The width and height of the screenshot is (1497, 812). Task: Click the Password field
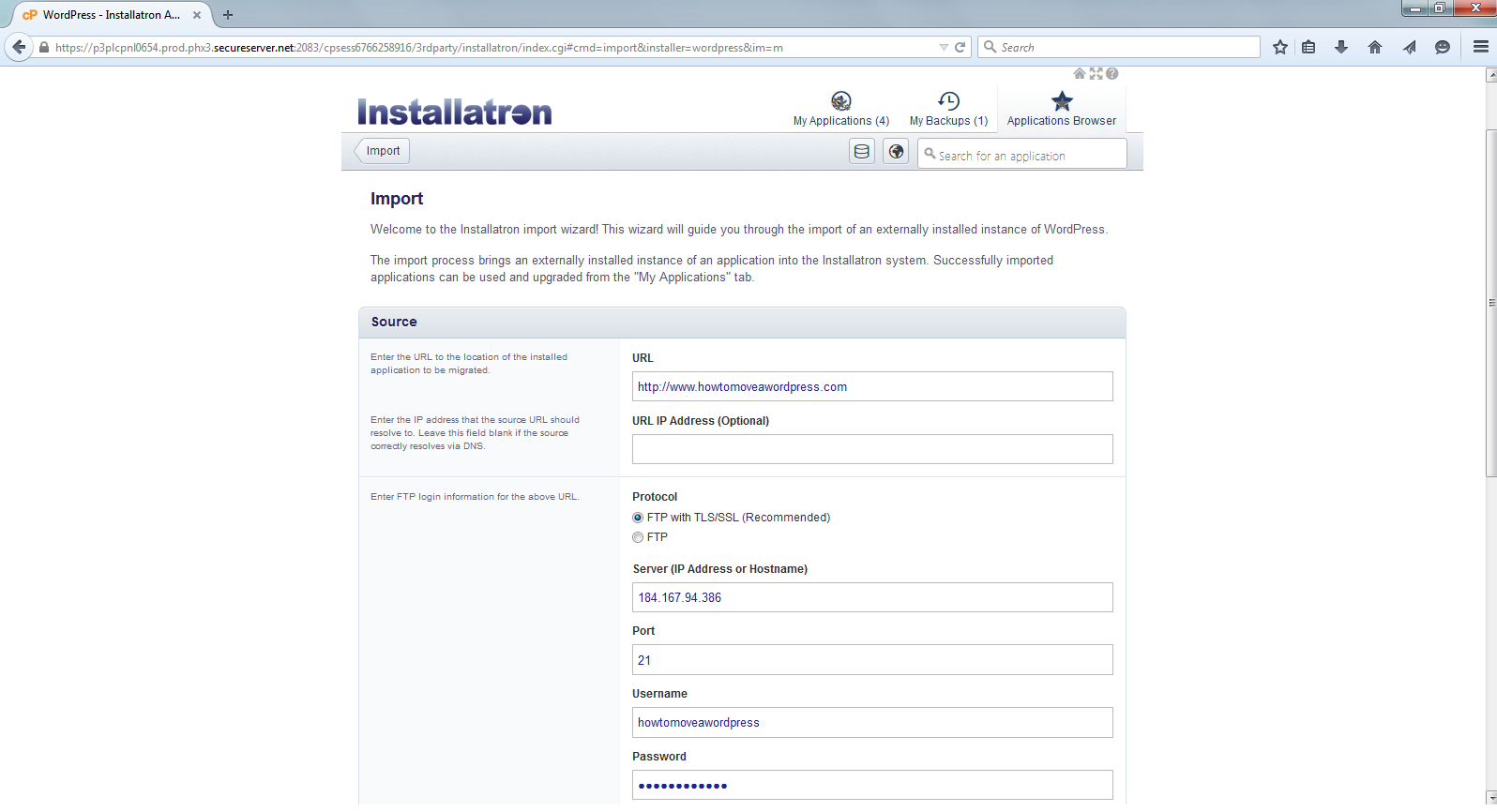click(x=872, y=785)
